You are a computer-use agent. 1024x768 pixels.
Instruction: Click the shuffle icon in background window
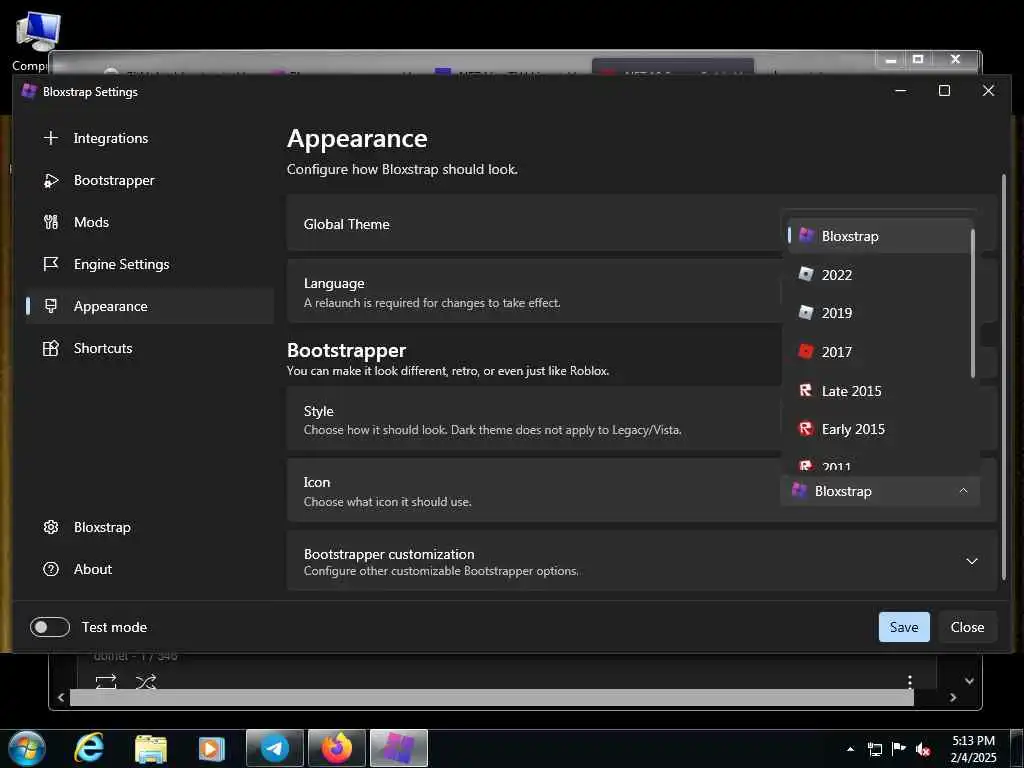(x=146, y=682)
